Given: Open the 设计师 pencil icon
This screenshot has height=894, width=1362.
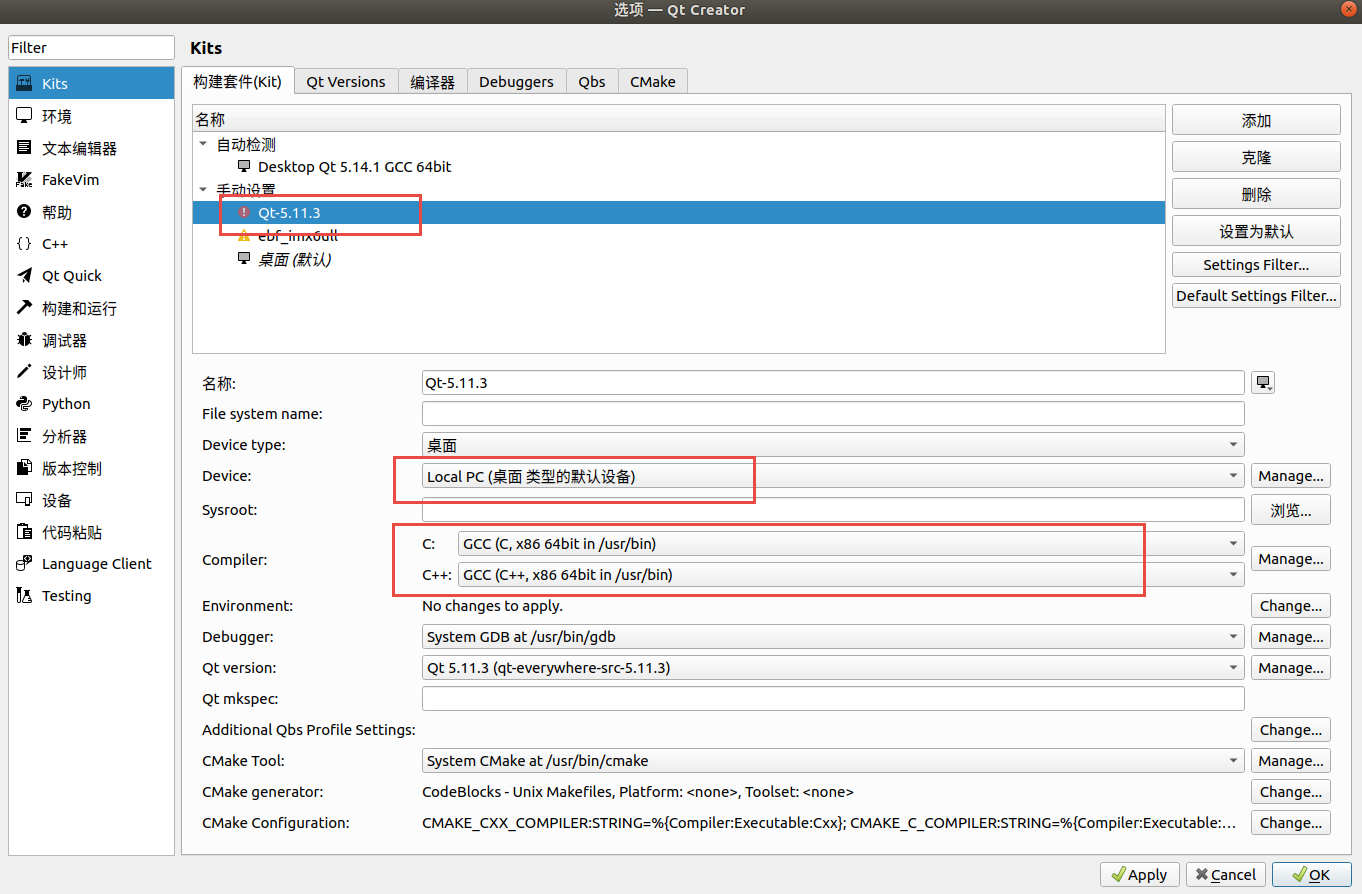Looking at the screenshot, I should click(x=25, y=372).
